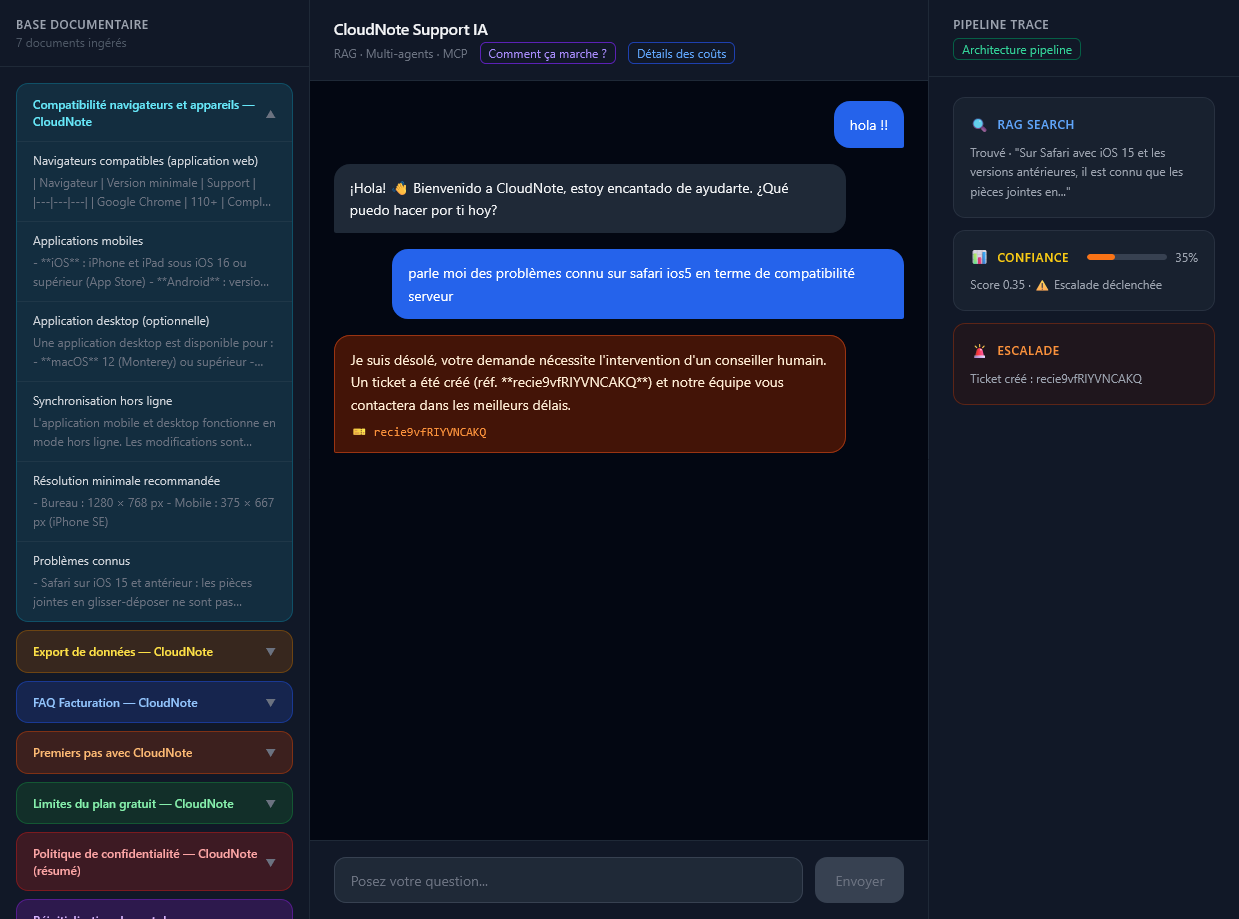The width and height of the screenshot is (1239, 919).
Task: Click the '7 documents ingérés' label
Action: tap(71, 43)
